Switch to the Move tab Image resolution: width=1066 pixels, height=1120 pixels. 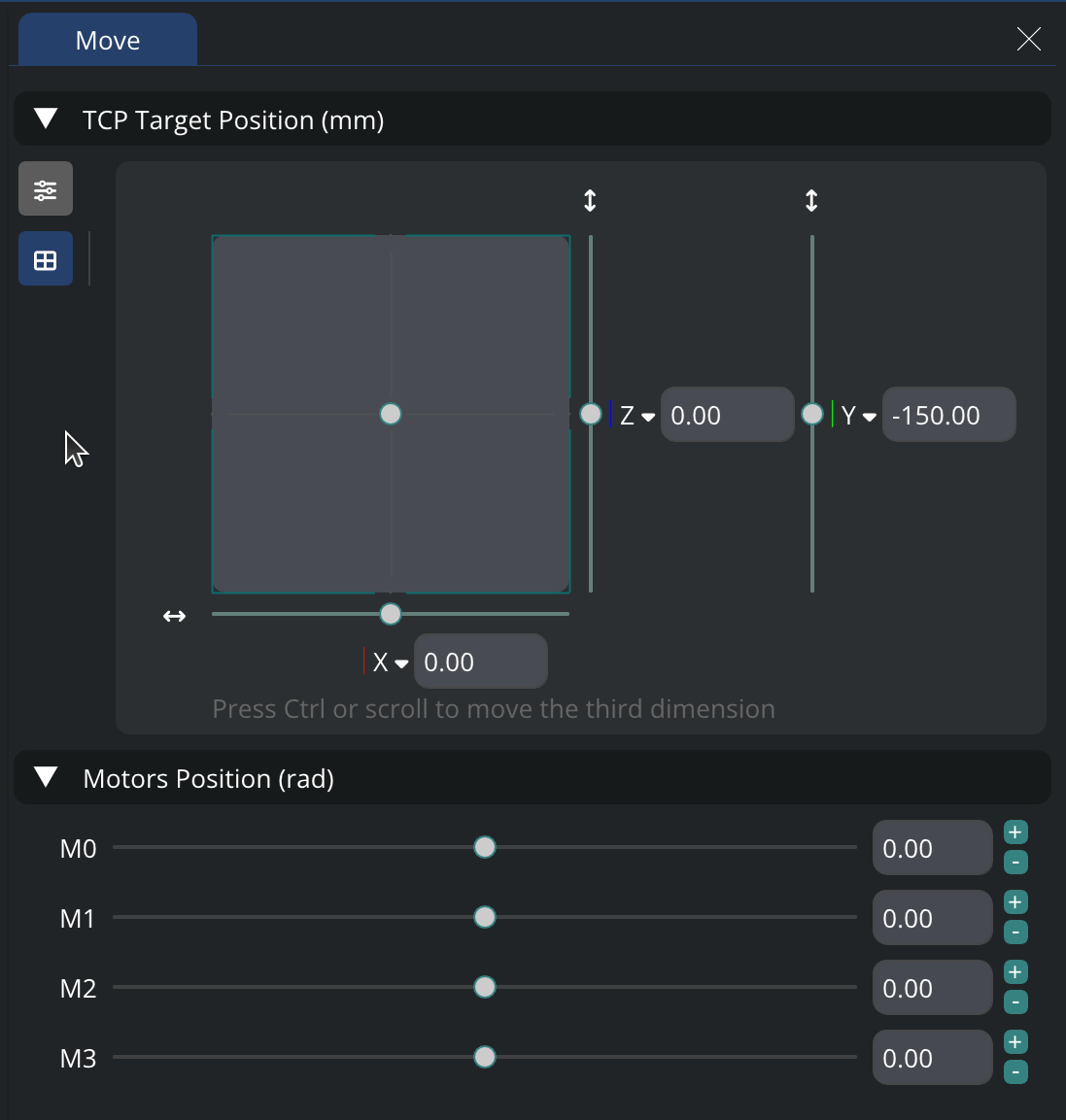(x=108, y=40)
